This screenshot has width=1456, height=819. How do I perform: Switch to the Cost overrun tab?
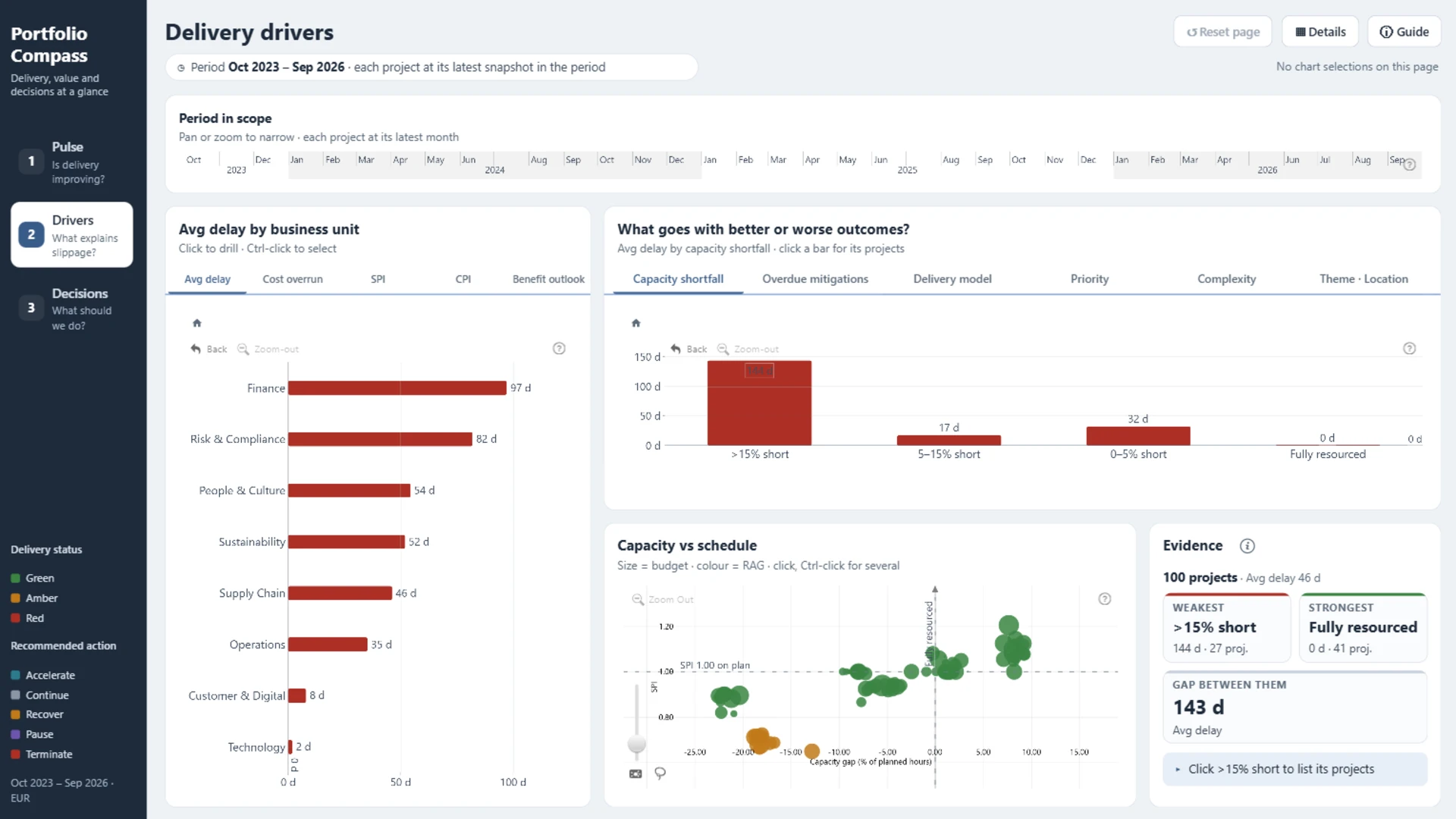point(293,279)
